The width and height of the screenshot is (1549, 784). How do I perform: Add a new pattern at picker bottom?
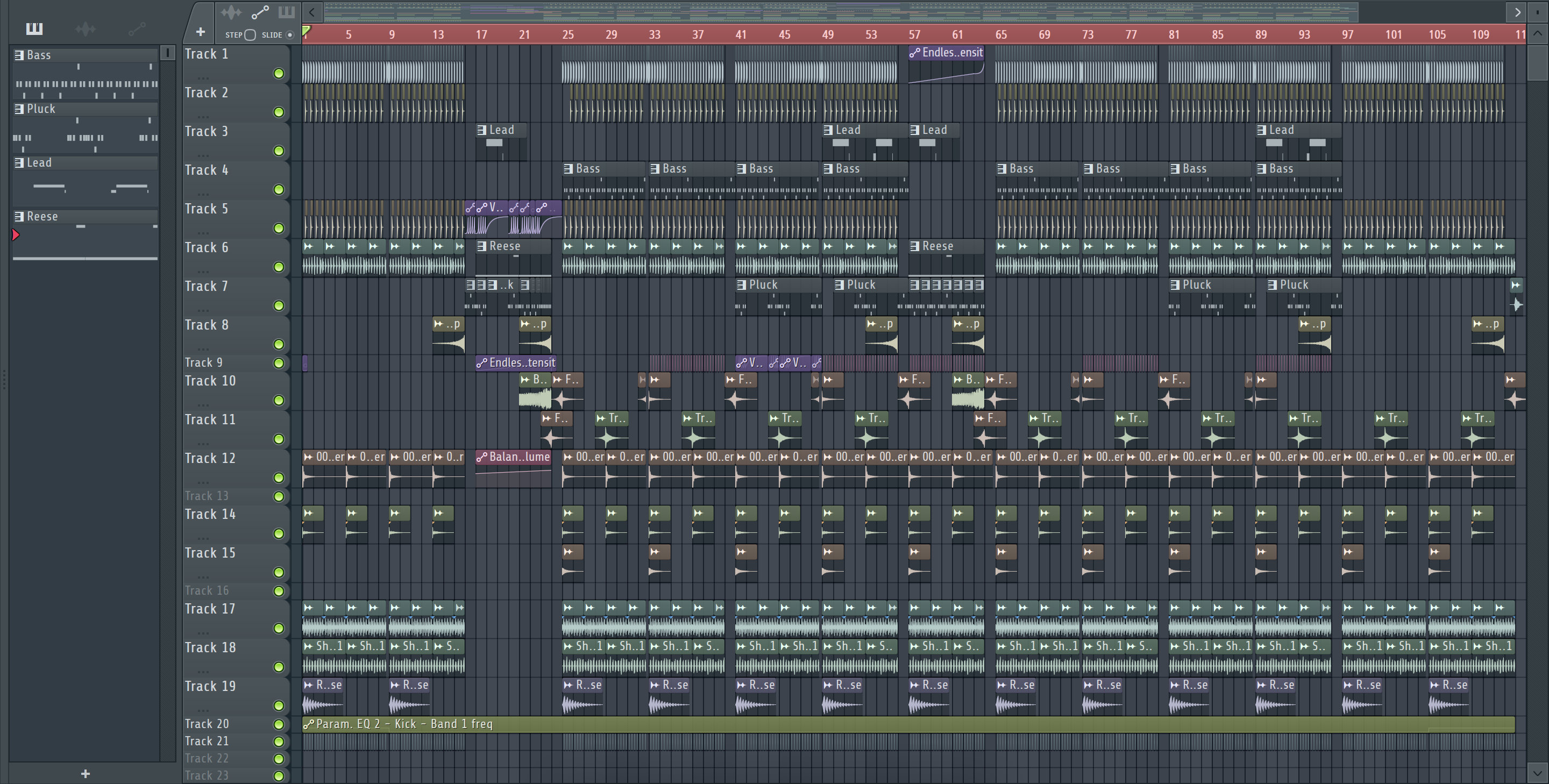click(86, 773)
